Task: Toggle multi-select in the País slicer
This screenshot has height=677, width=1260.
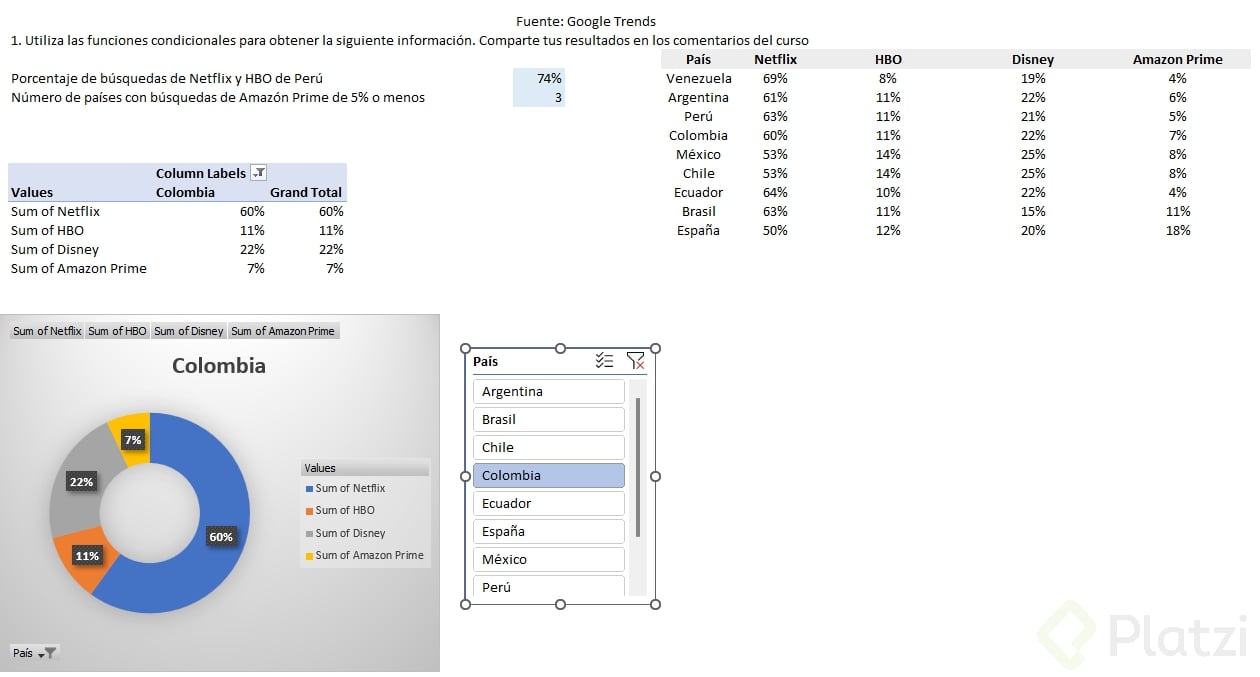Action: point(604,361)
